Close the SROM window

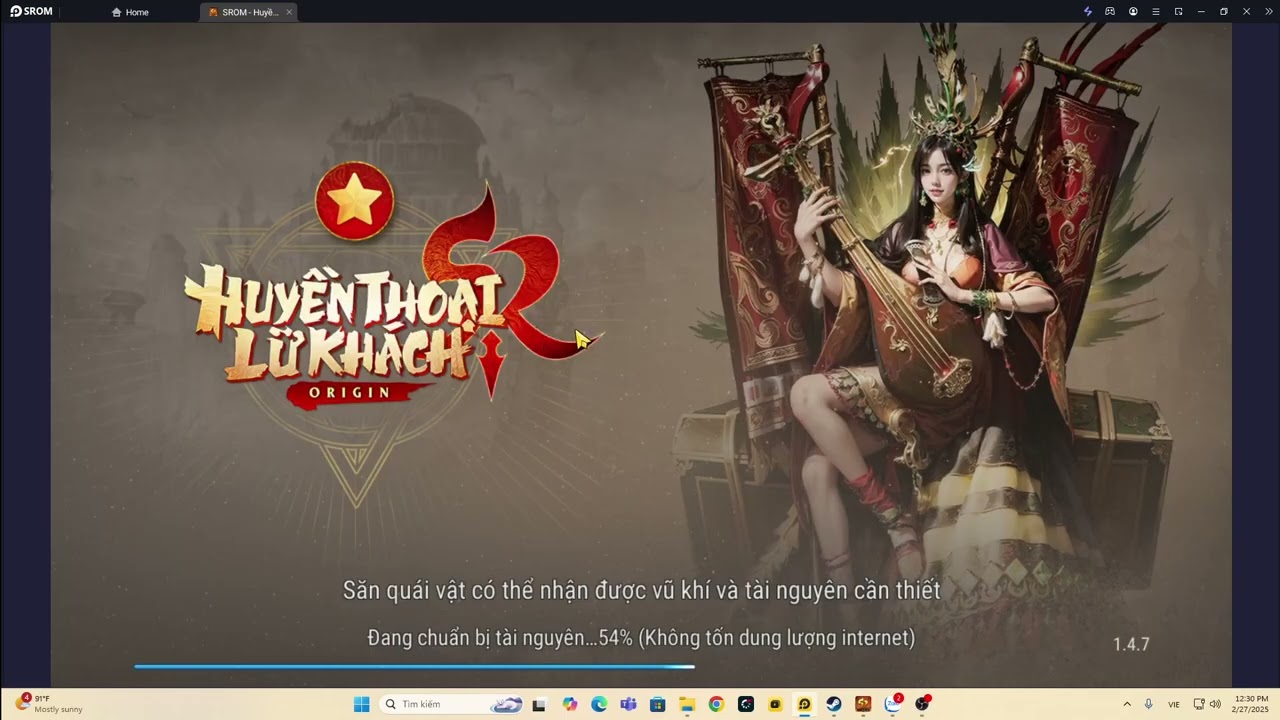tap(1246, 12)
